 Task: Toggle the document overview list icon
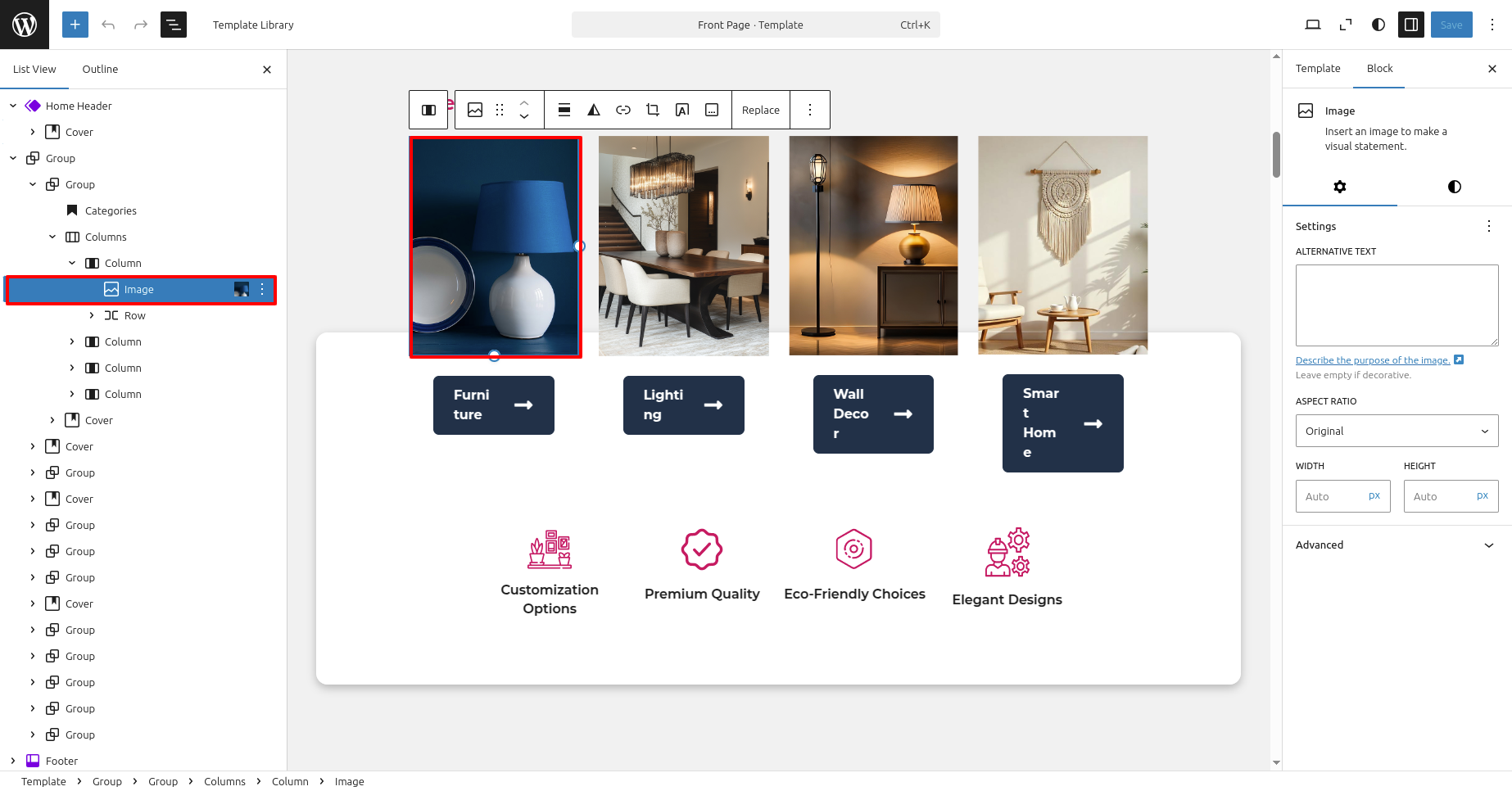(x=174, y=25)
